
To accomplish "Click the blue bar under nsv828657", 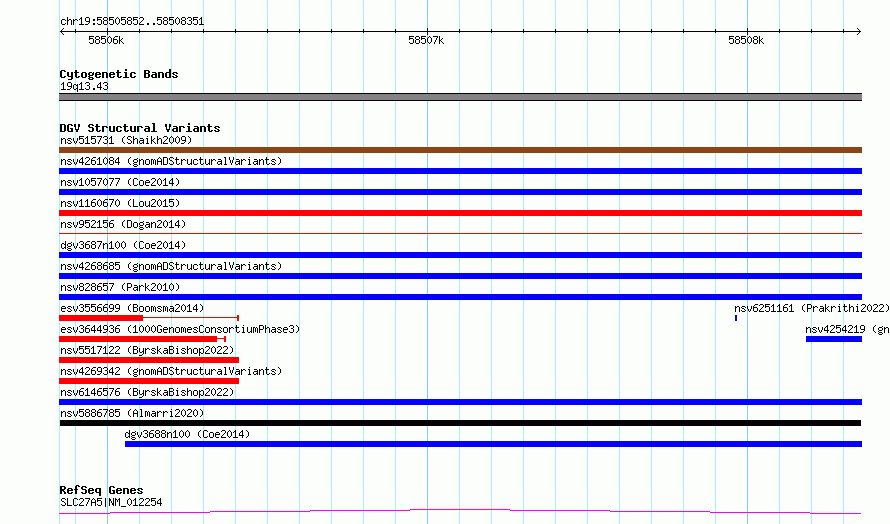I will 460,297.
